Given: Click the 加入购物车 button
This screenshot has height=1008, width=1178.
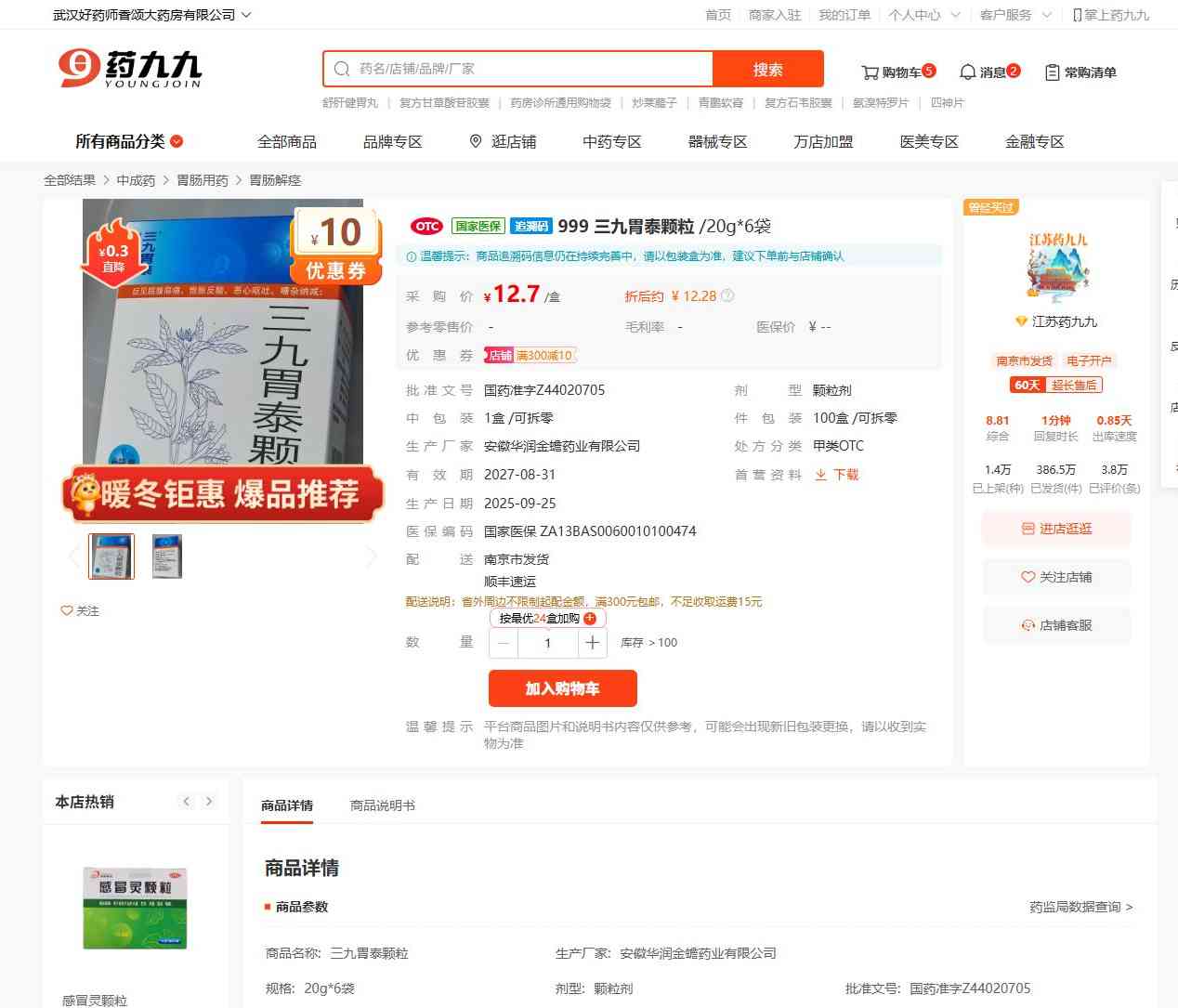Looking at the screenshot, I should [562, 688].
